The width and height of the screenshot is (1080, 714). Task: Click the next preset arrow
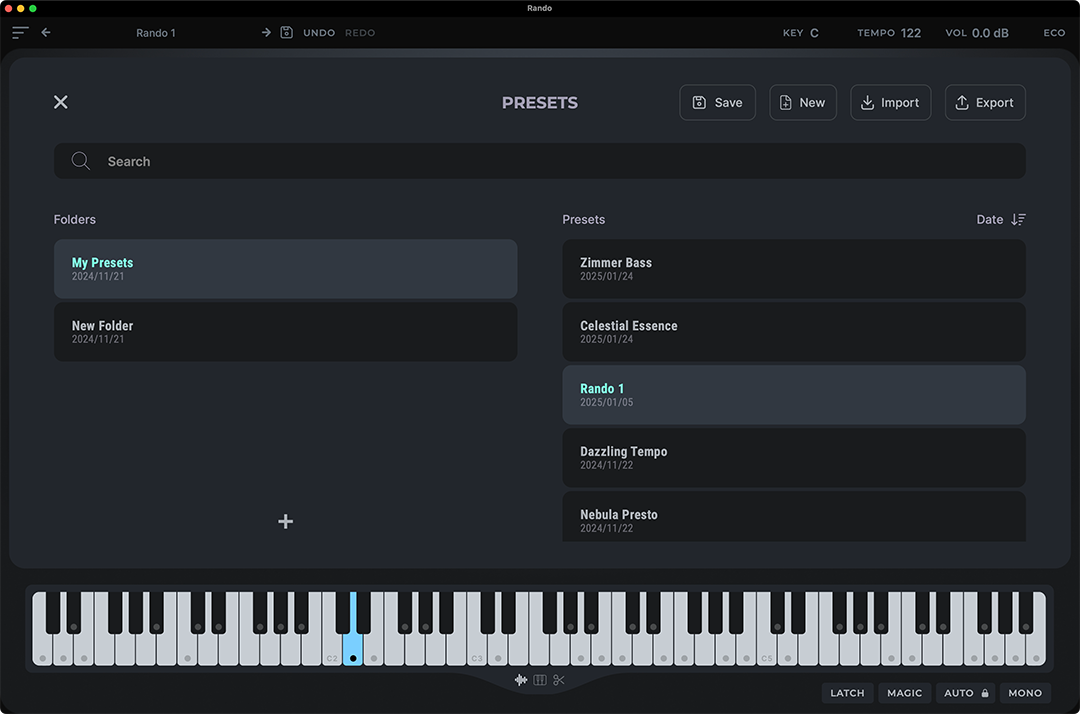tap(266, 33)
